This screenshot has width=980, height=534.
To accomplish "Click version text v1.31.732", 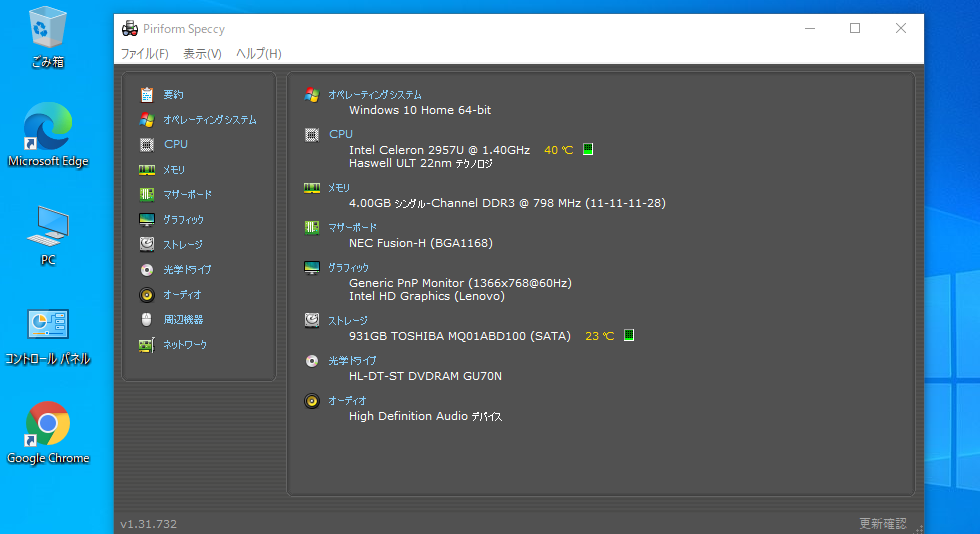I will [149, 524].
